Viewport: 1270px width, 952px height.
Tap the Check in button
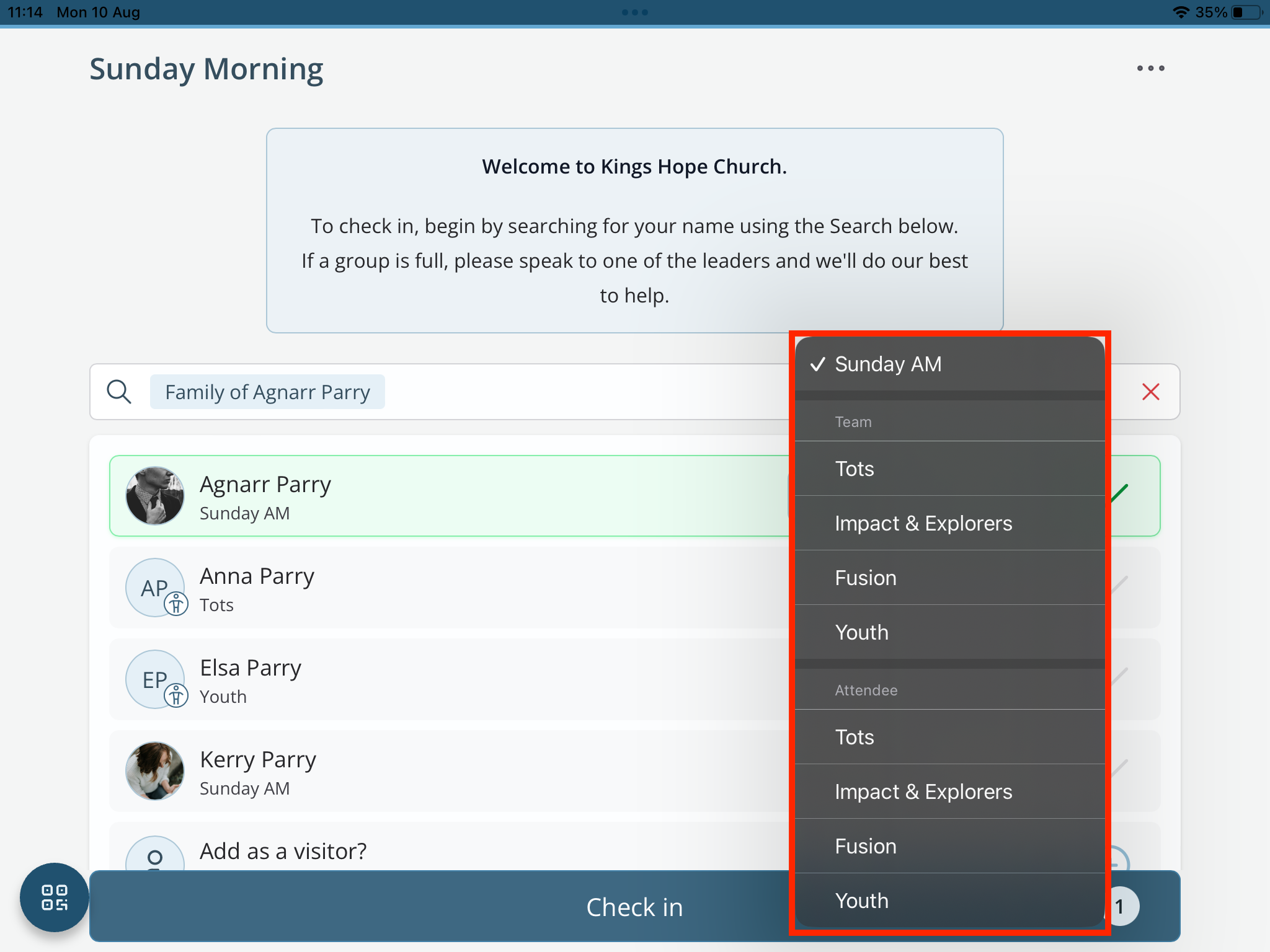634,906
